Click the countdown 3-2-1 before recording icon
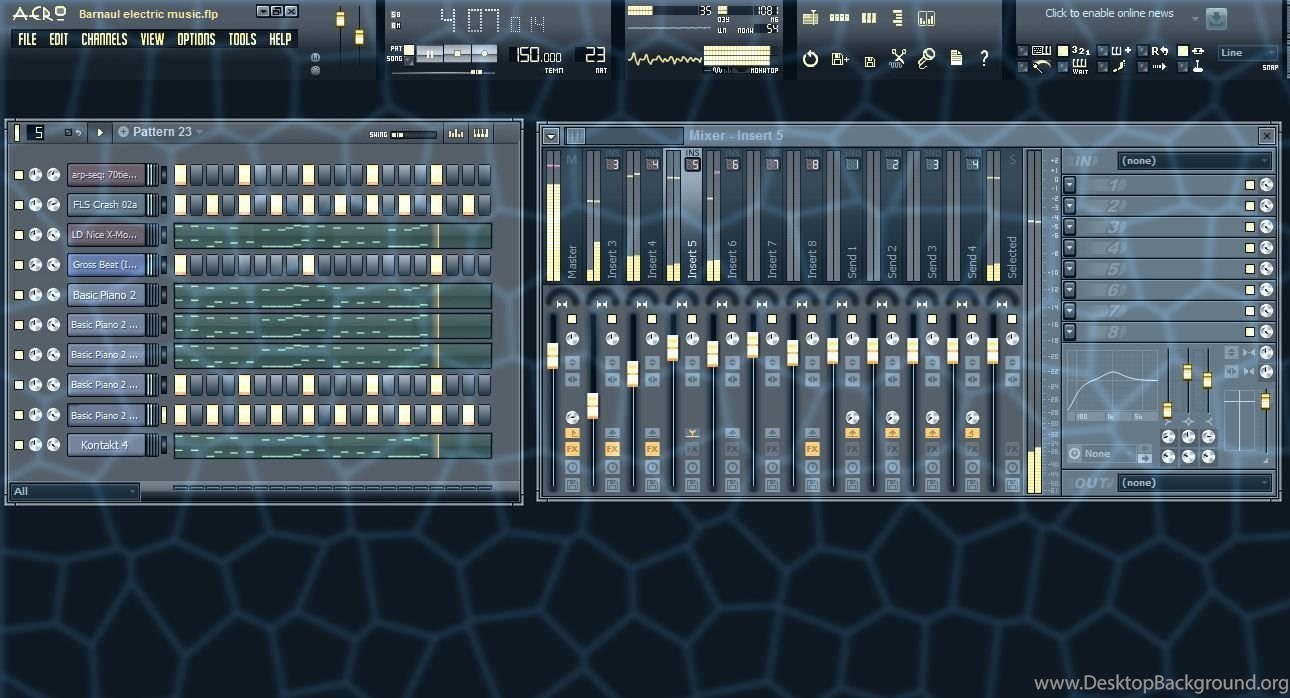This screenshot has height=698, width=1290. [x=1081, y=51]
